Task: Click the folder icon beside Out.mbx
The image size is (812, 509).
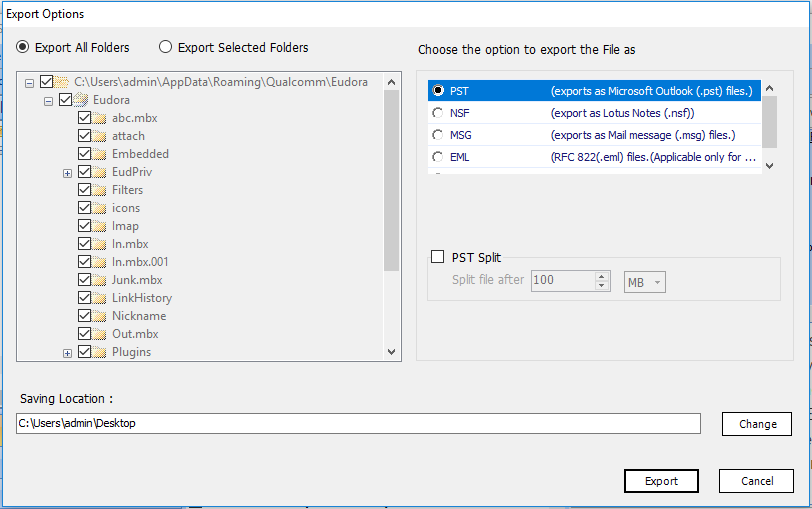Action: 100,334
